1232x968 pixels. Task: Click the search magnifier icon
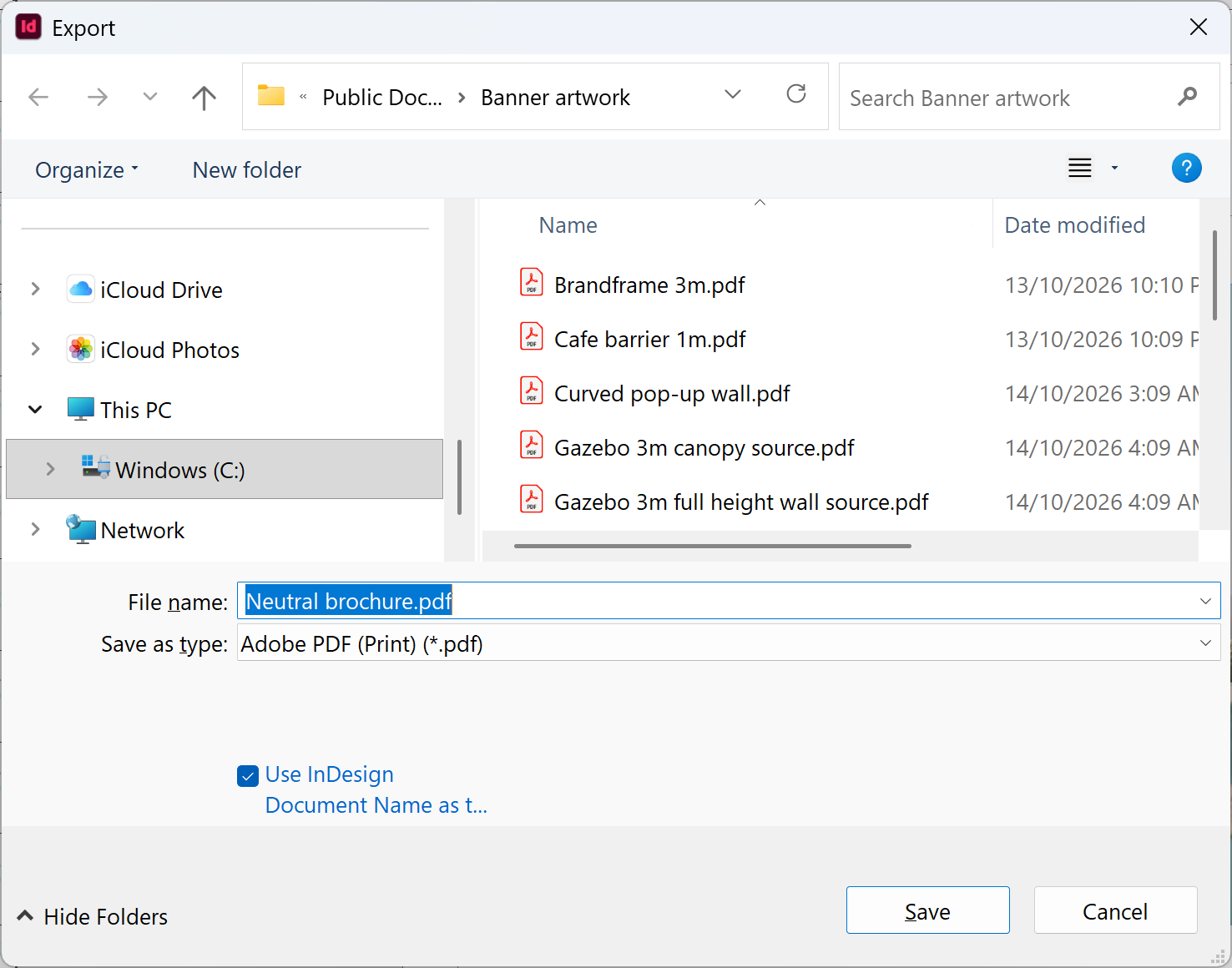(x=1187, y=97)
